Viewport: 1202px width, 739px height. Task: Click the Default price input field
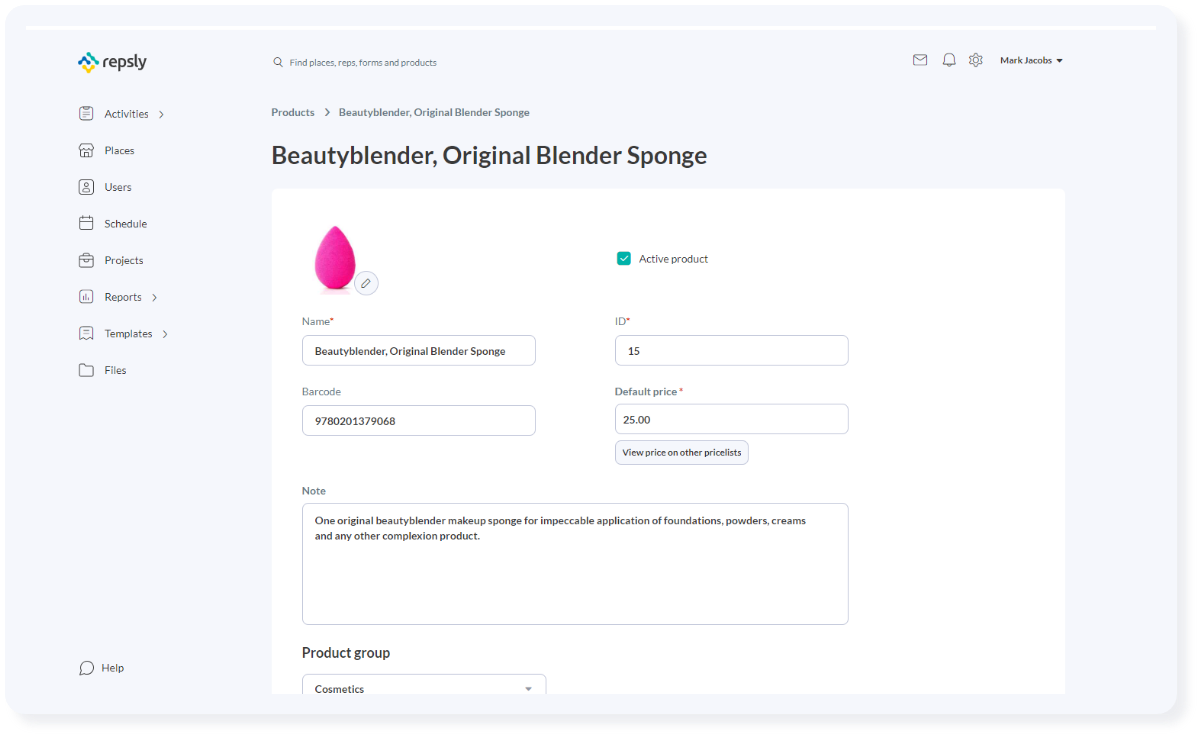(x=732, y=419)
